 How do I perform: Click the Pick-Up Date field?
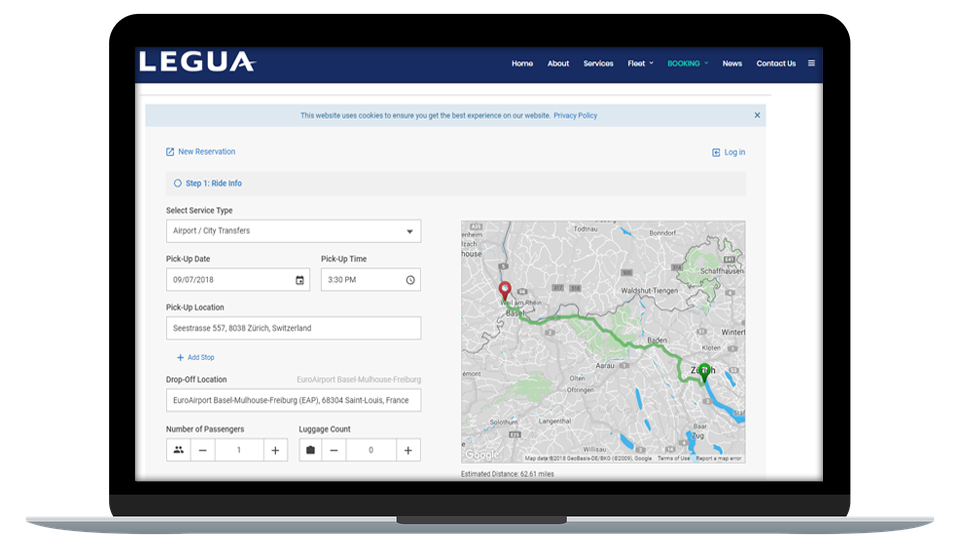pyautogui.click(x=238, y=280)
